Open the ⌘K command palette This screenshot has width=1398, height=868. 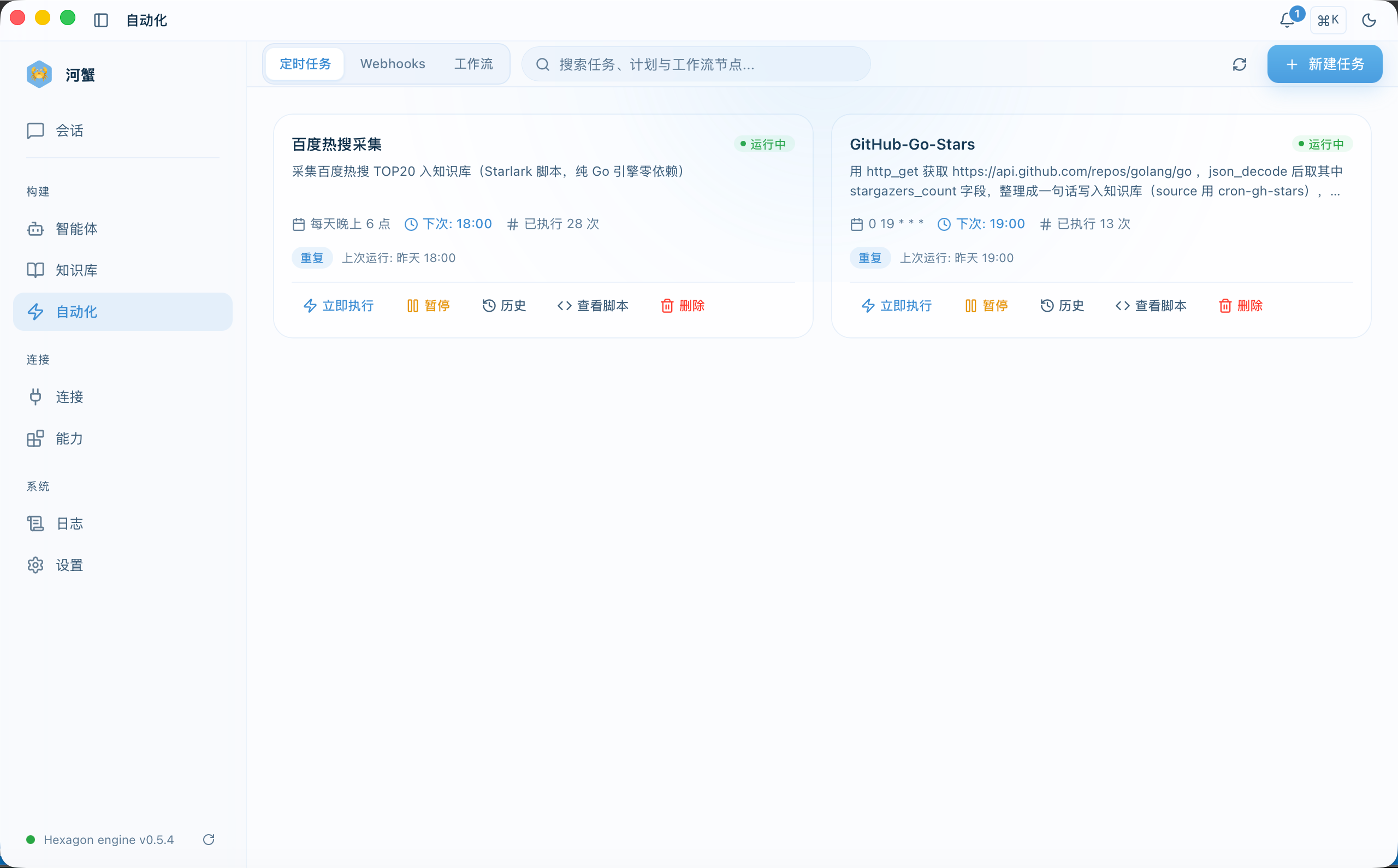click(x=1328, y=21)
